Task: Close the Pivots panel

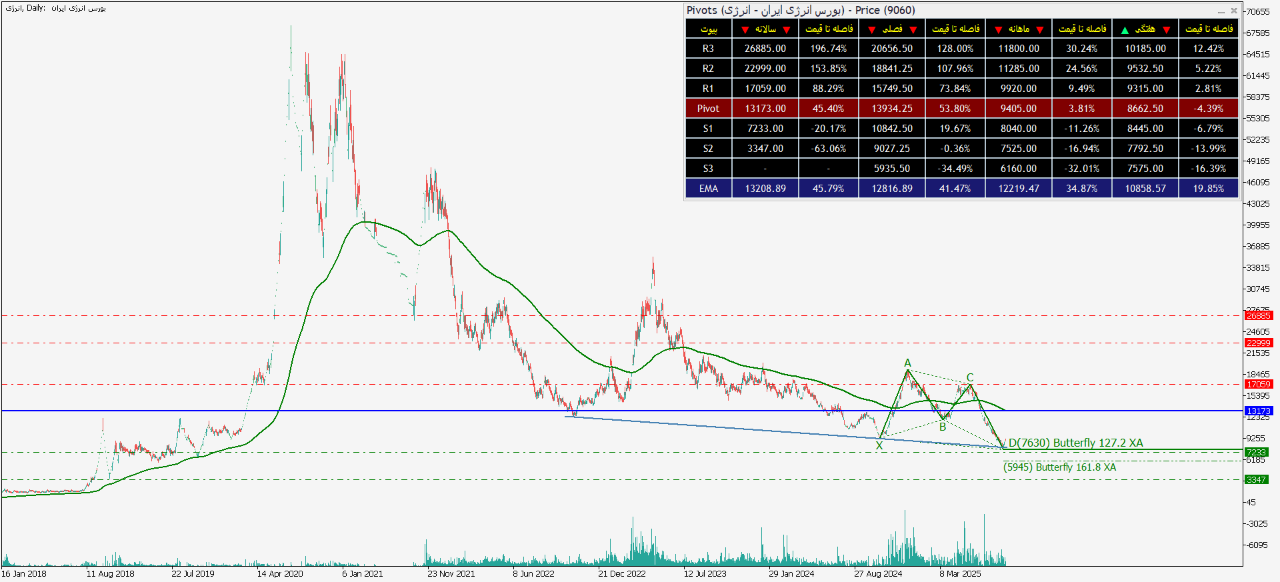Action: [x=1233, y=10]
